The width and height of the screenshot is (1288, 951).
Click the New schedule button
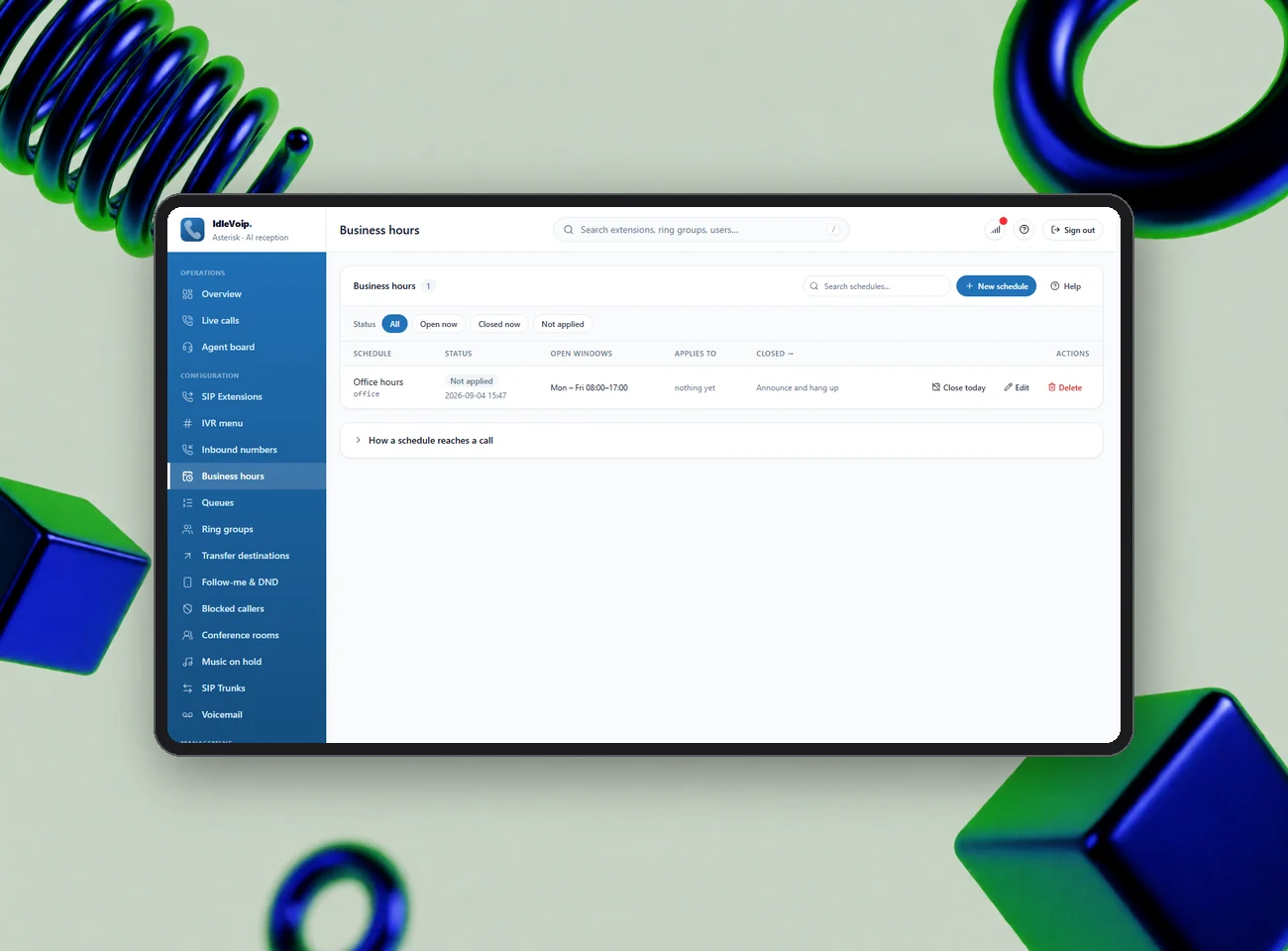click(x=996, y=286)
